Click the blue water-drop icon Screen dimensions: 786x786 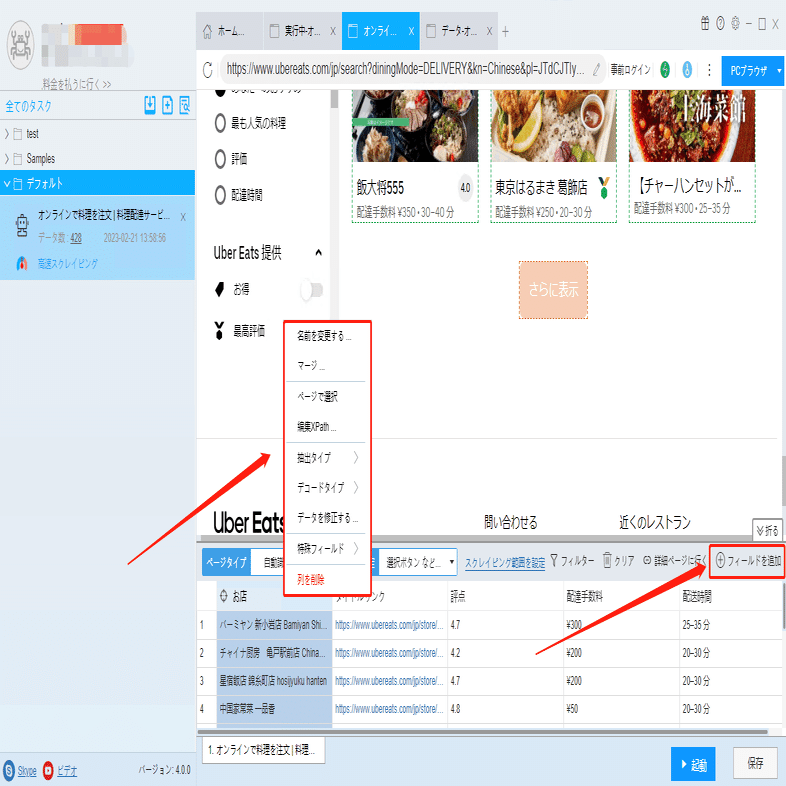pos(687,70)
